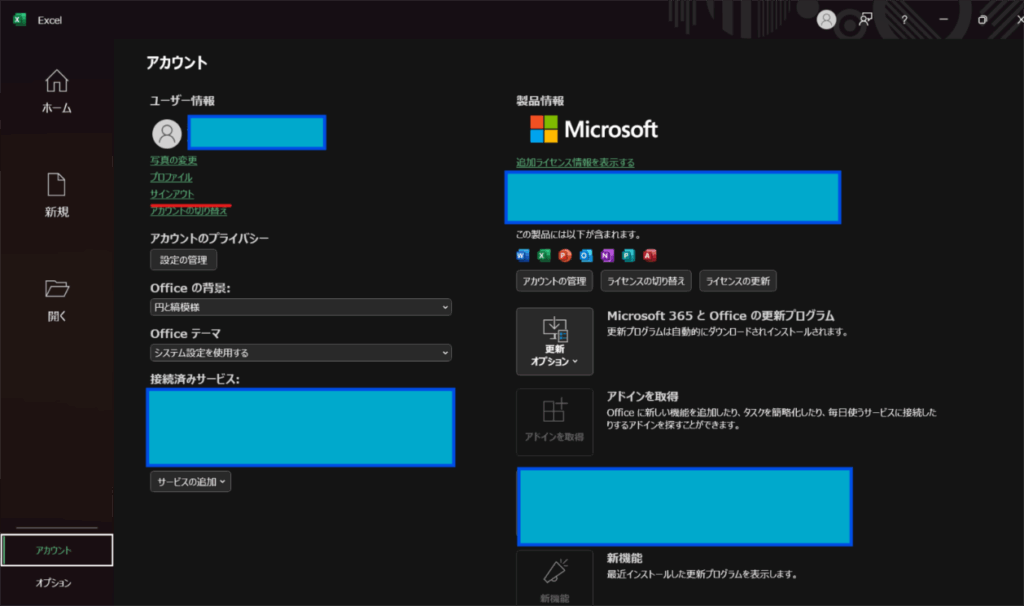The image size is (1024, 606).
Task: Click the text 更新プログラムは自動的にダウンロードされインストールされます。
Action: (728, 332)
